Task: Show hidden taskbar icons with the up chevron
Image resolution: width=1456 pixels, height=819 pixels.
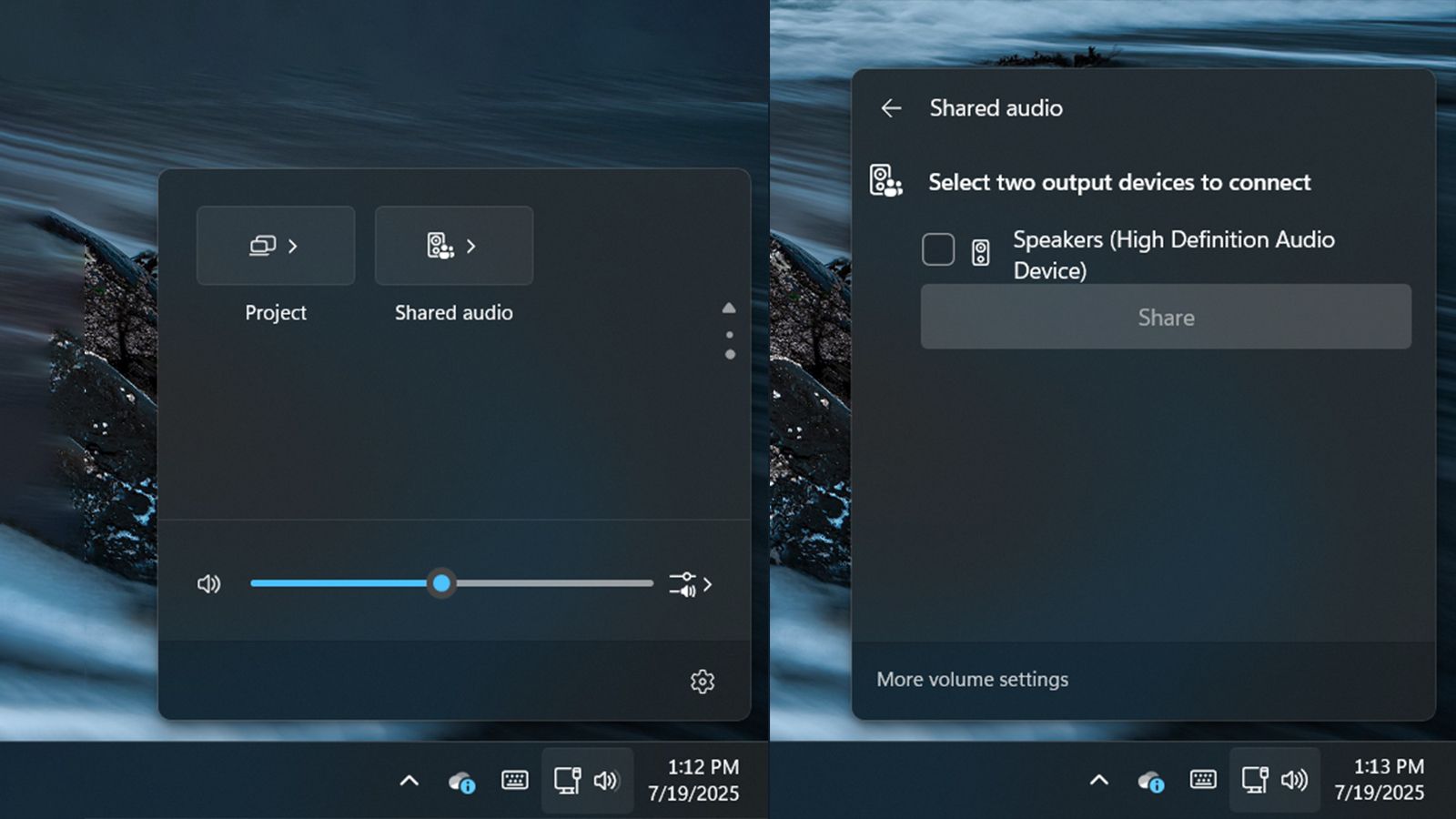Action: pos(409,781)
